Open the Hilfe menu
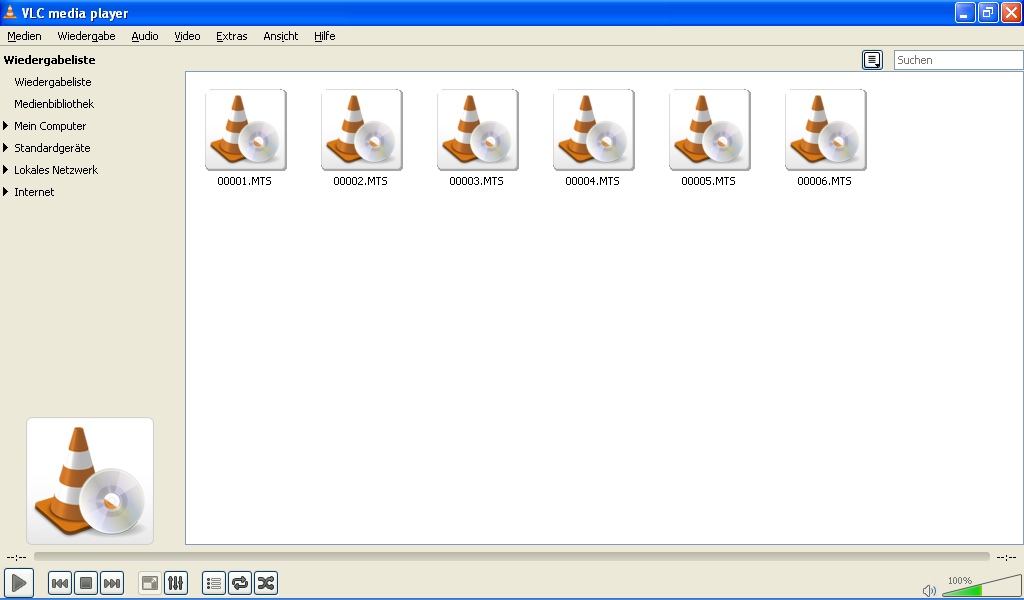The width and height of the screenshot is (1024, 600). tap(325, 37)
